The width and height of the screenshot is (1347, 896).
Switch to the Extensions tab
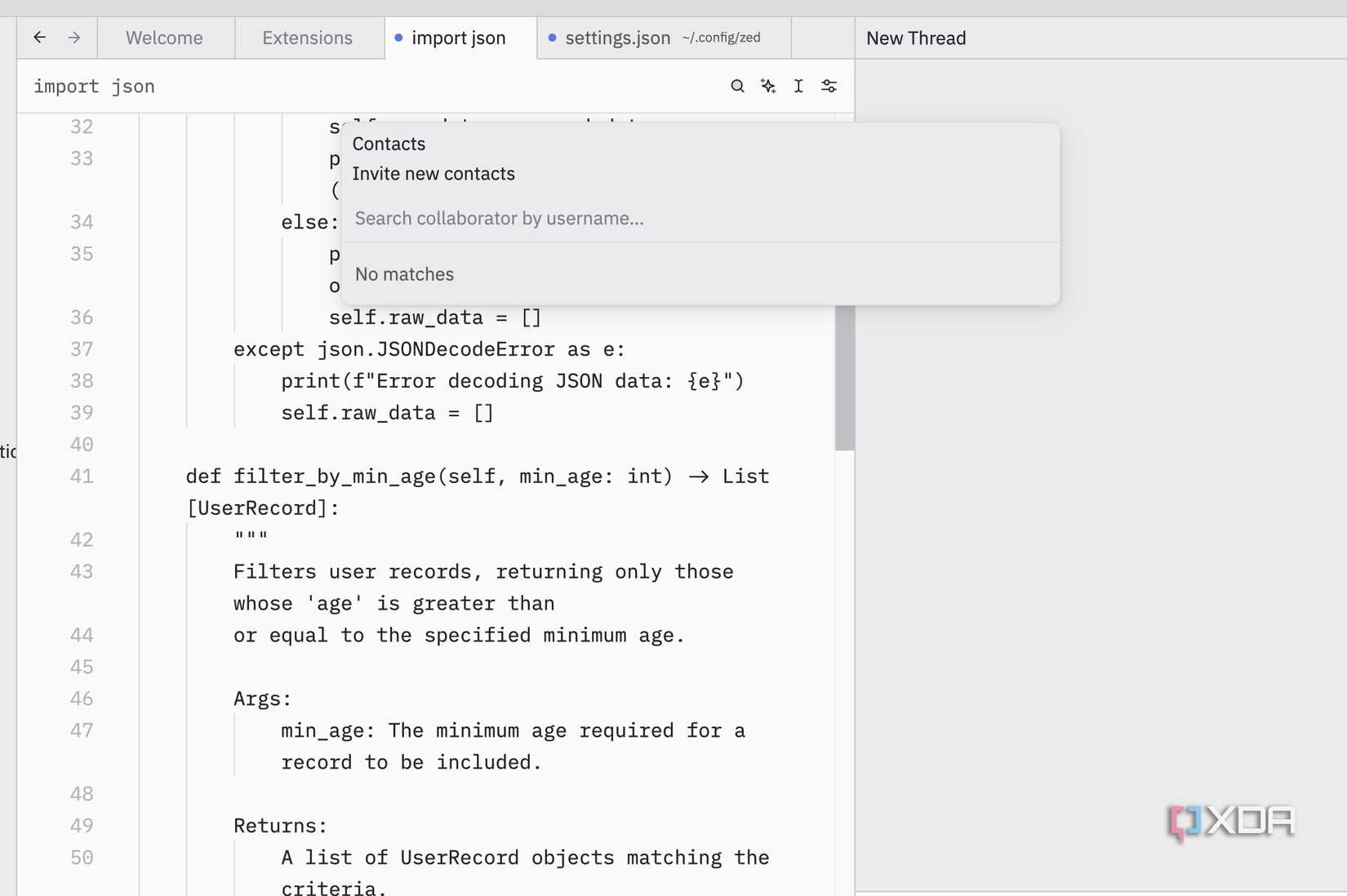click(307, 38)
